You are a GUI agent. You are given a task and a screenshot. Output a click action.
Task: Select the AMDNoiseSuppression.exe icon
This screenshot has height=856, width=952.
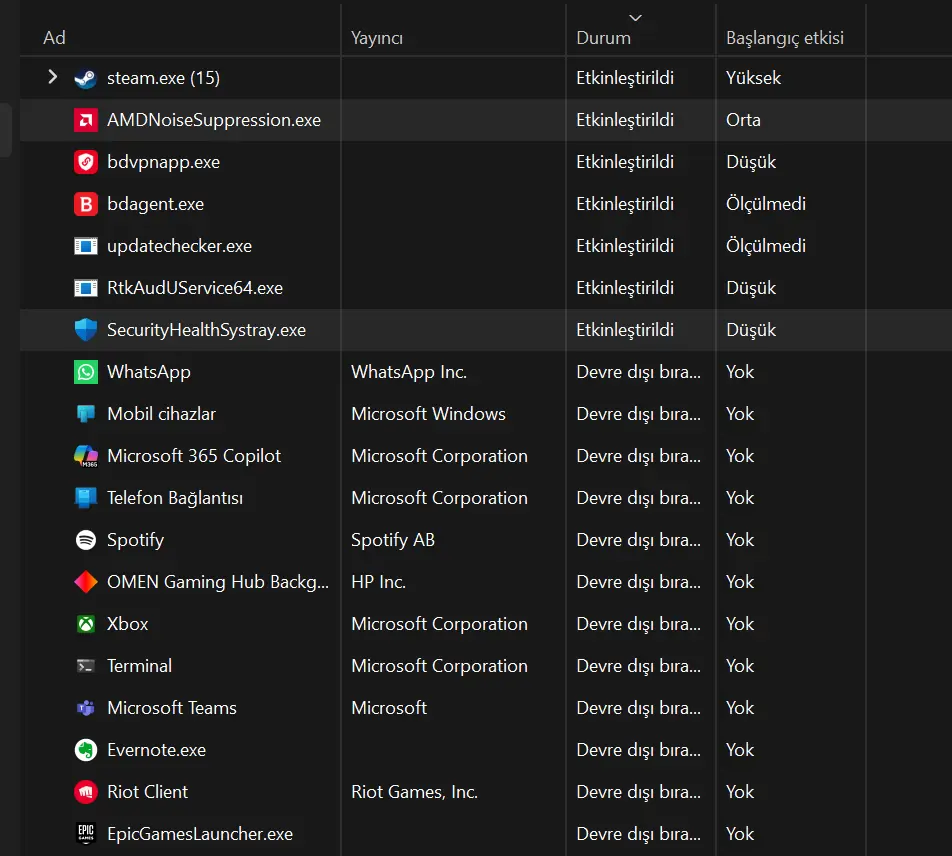(86, 120)
